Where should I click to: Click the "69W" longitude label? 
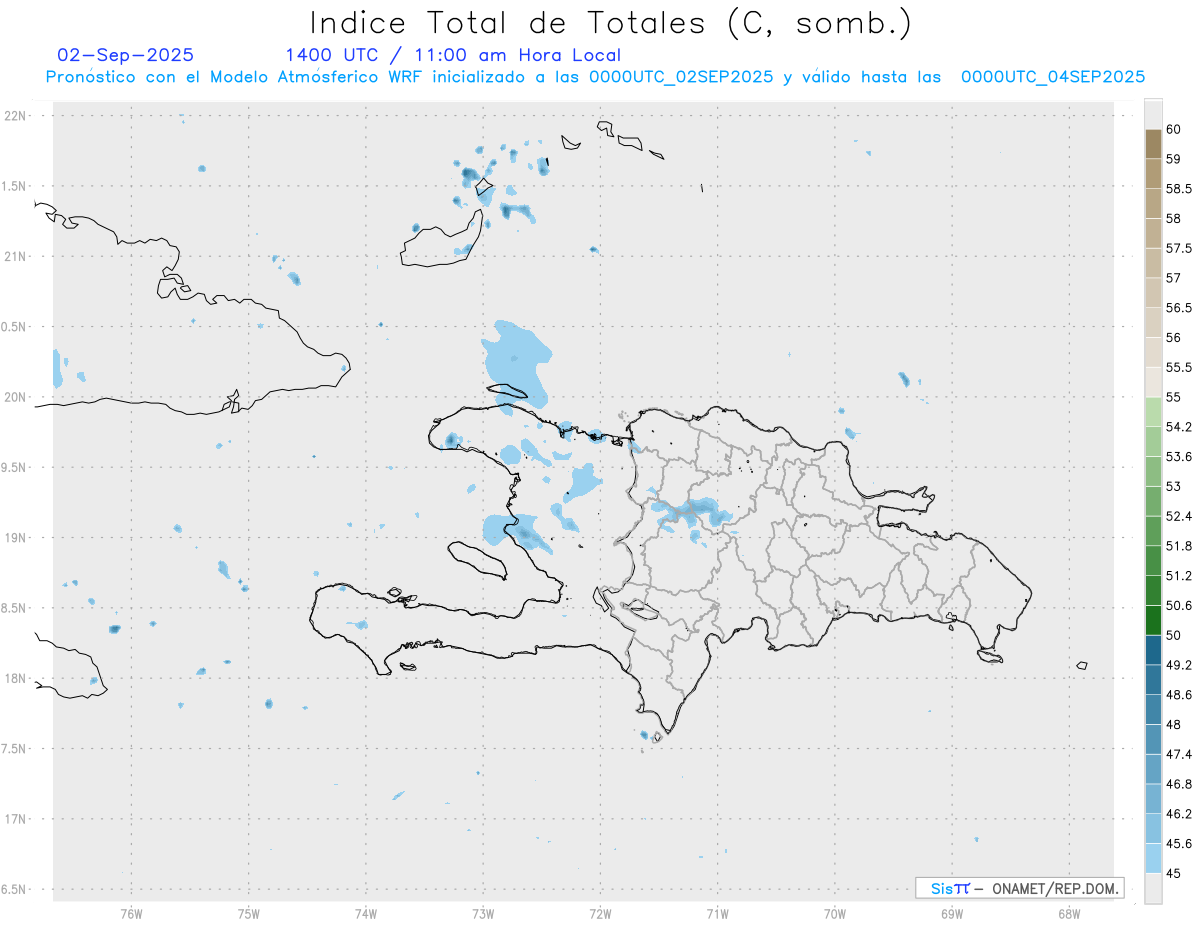[x=952, y=914]
